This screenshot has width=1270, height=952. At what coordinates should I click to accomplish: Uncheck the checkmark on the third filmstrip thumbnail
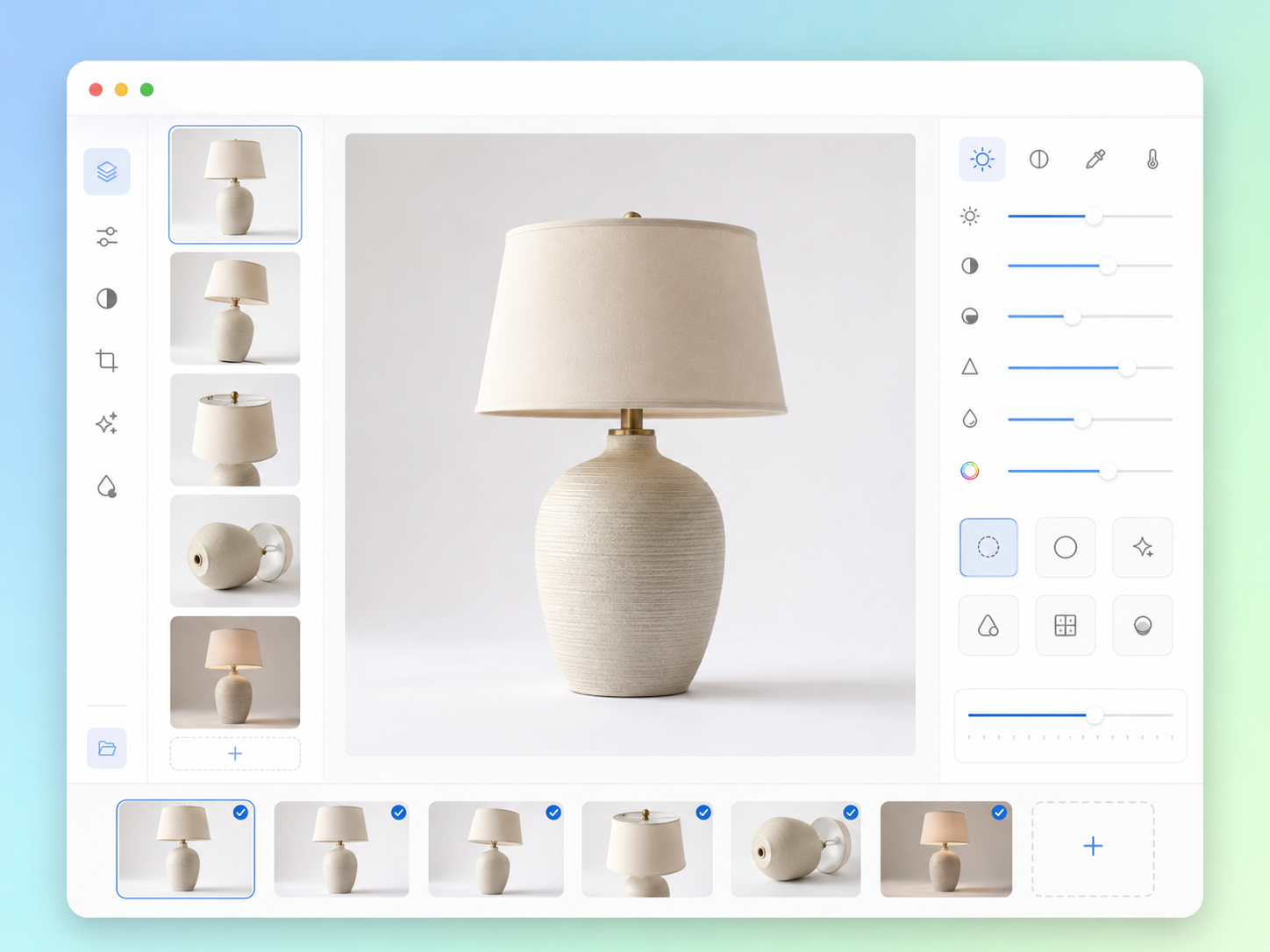553,813
